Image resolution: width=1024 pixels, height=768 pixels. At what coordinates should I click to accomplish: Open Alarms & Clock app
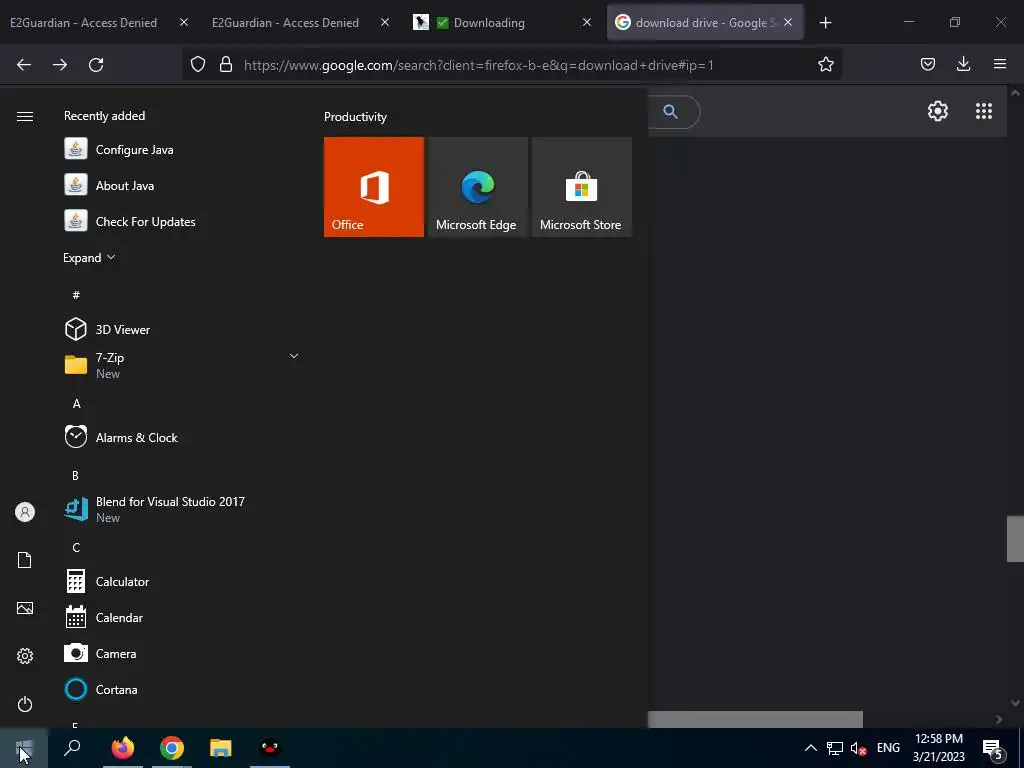[x=182, y=438]
